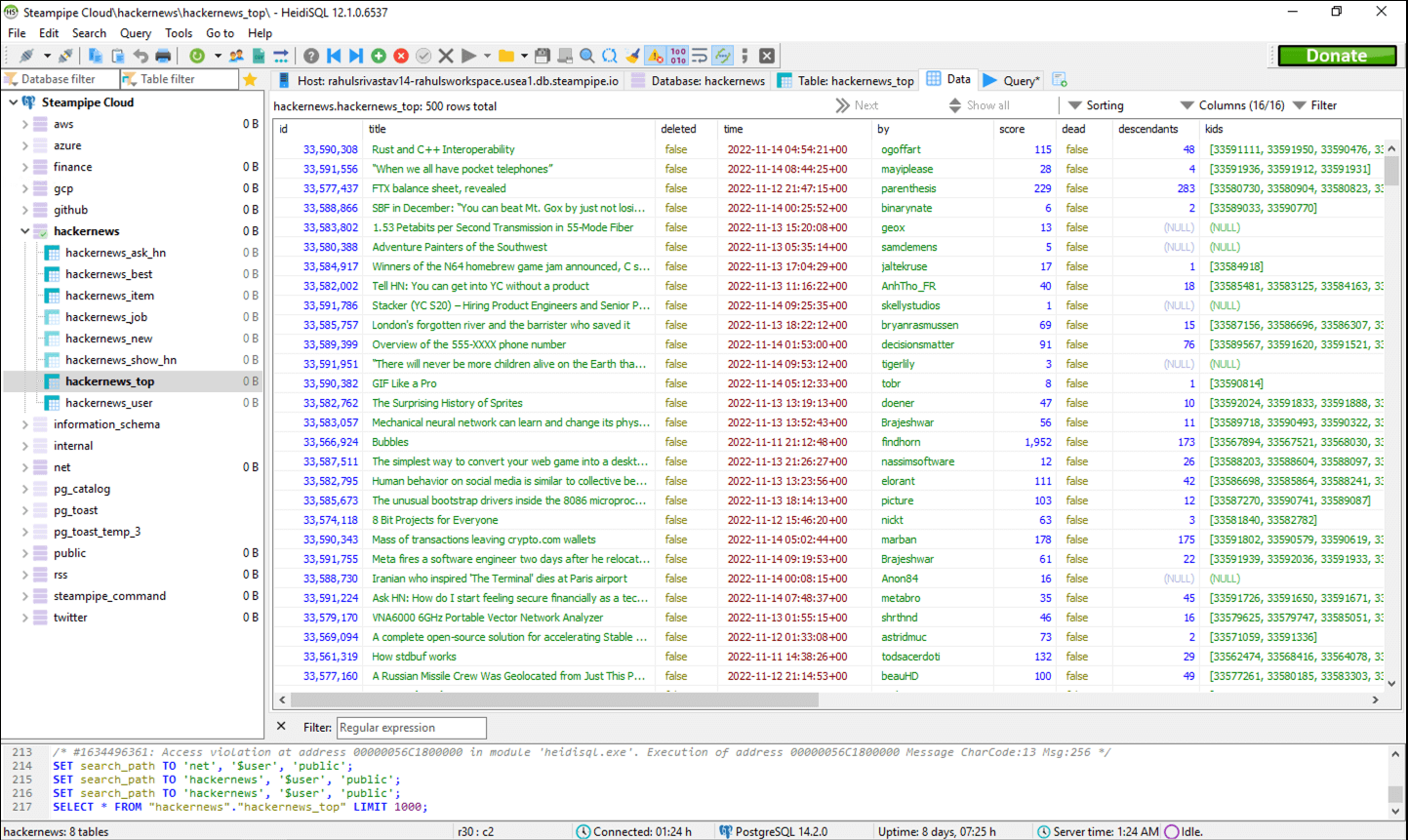This screenshot has height=840, width=1408.
Task: Switch to the Query* tab
Action: (x=1011, y=80)
